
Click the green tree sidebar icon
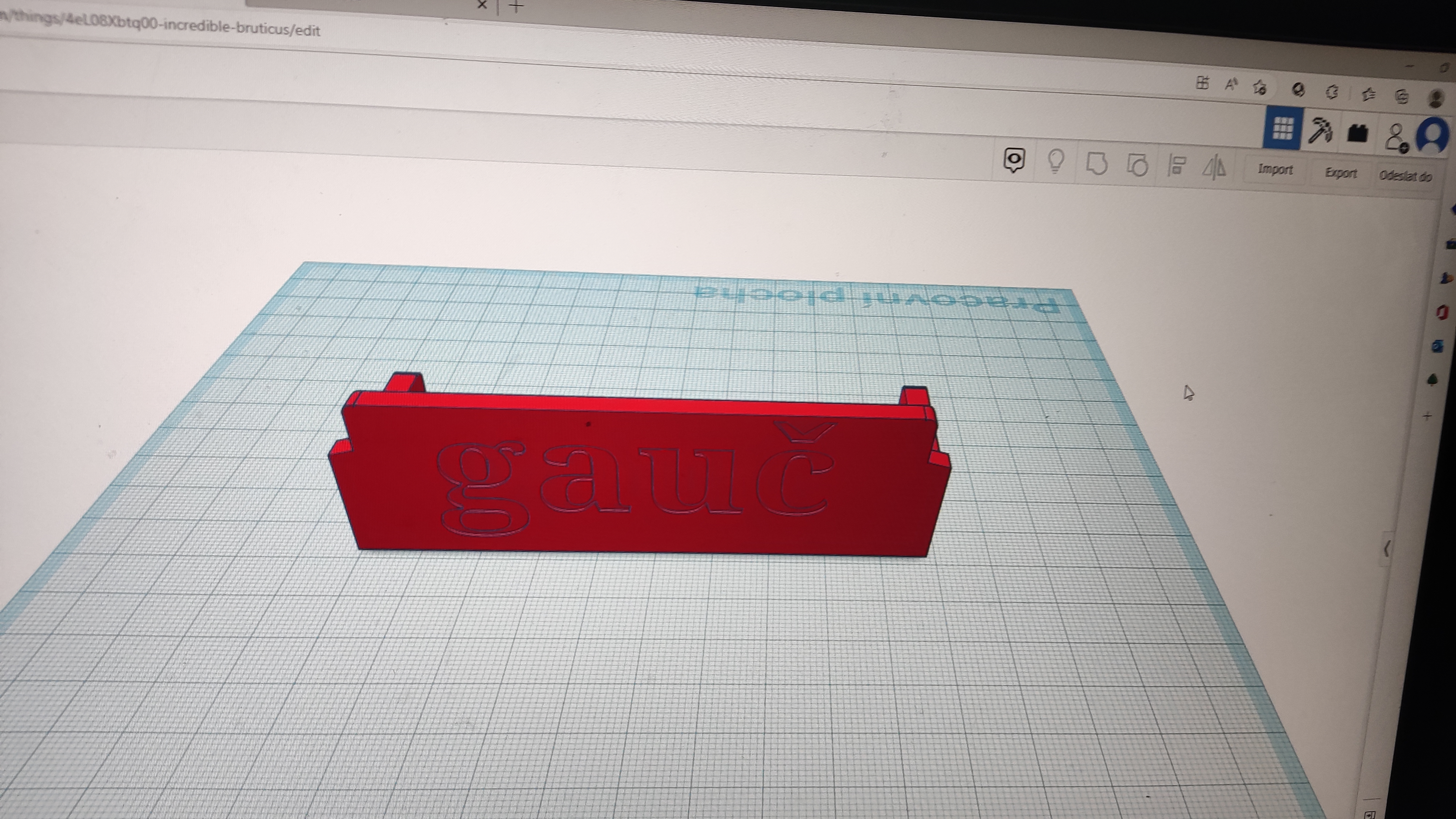coord(1432,380)
